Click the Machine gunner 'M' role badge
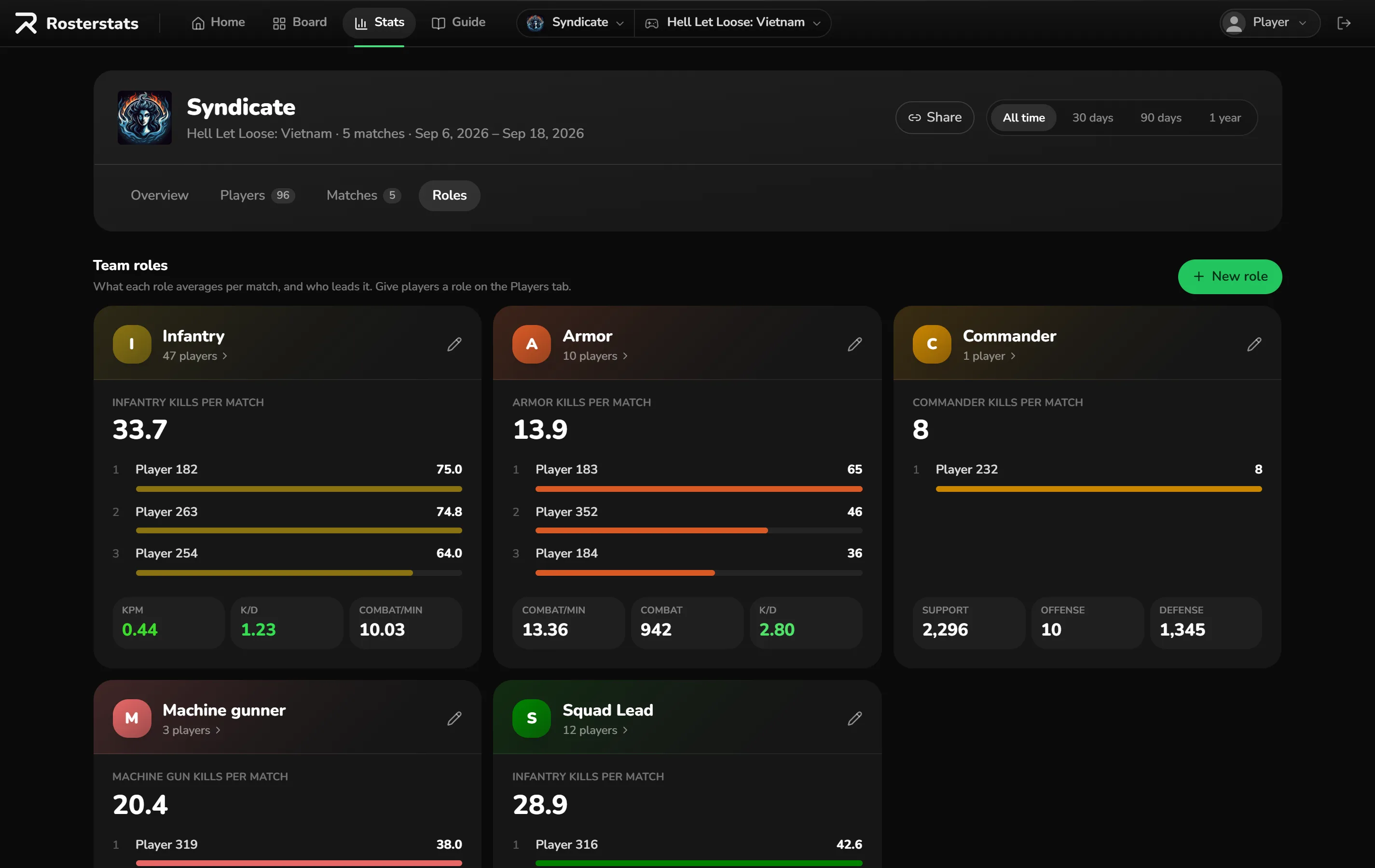The image size is (1375, 868). 132,718
